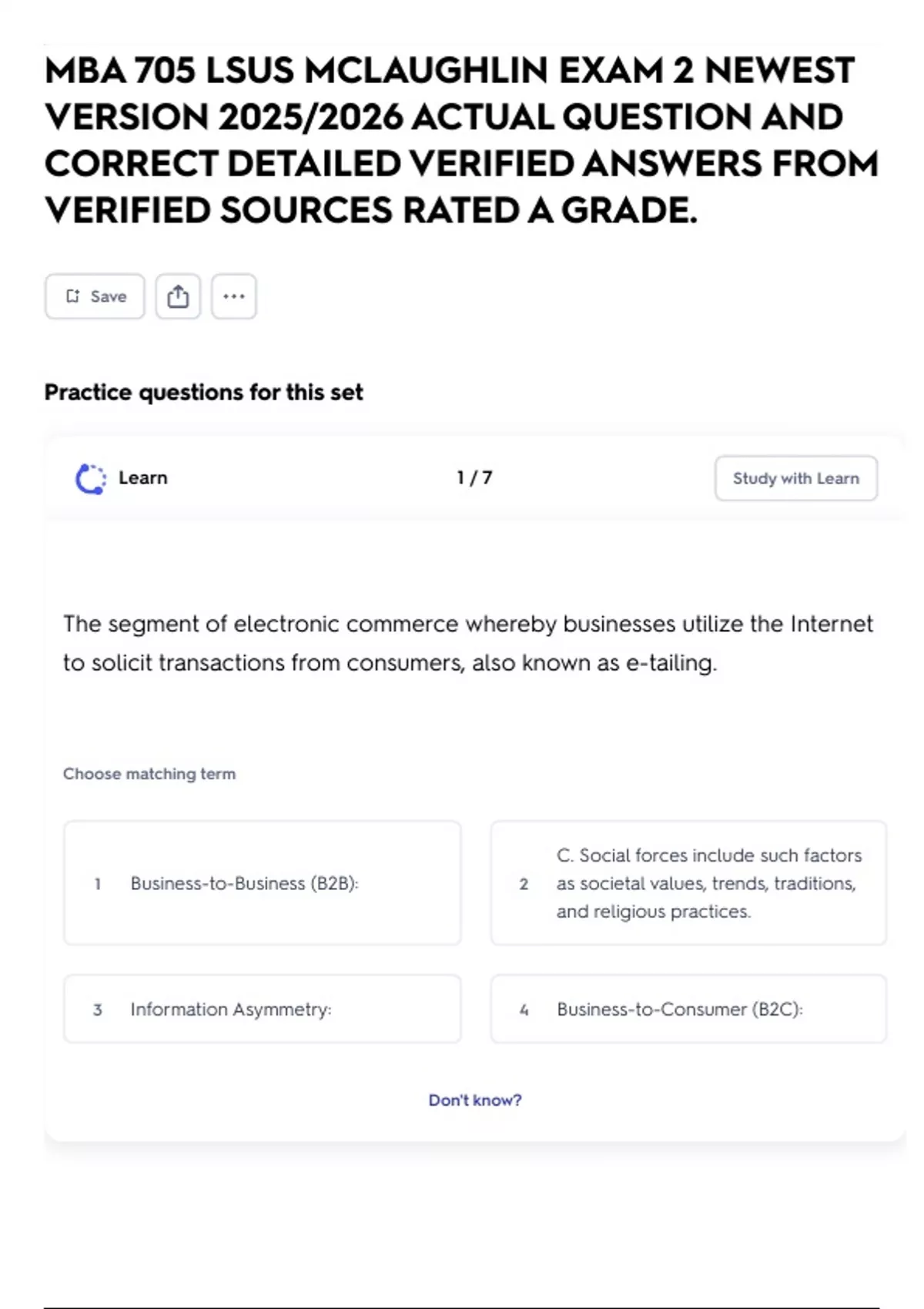Click the Learn label beside the icon

pos(142,478)
